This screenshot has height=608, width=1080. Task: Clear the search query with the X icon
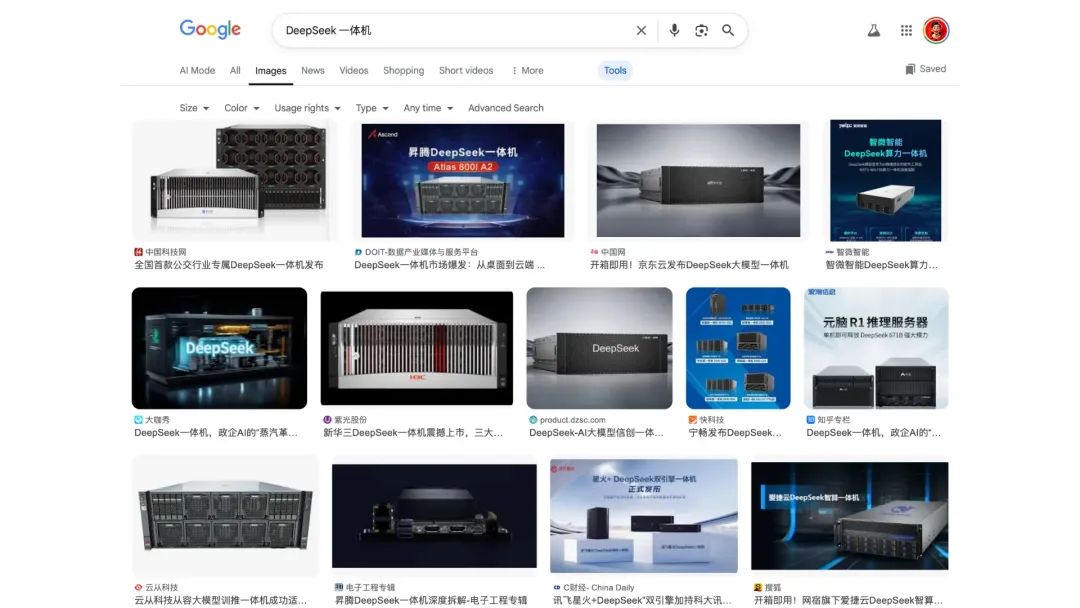tap(641, 30)
